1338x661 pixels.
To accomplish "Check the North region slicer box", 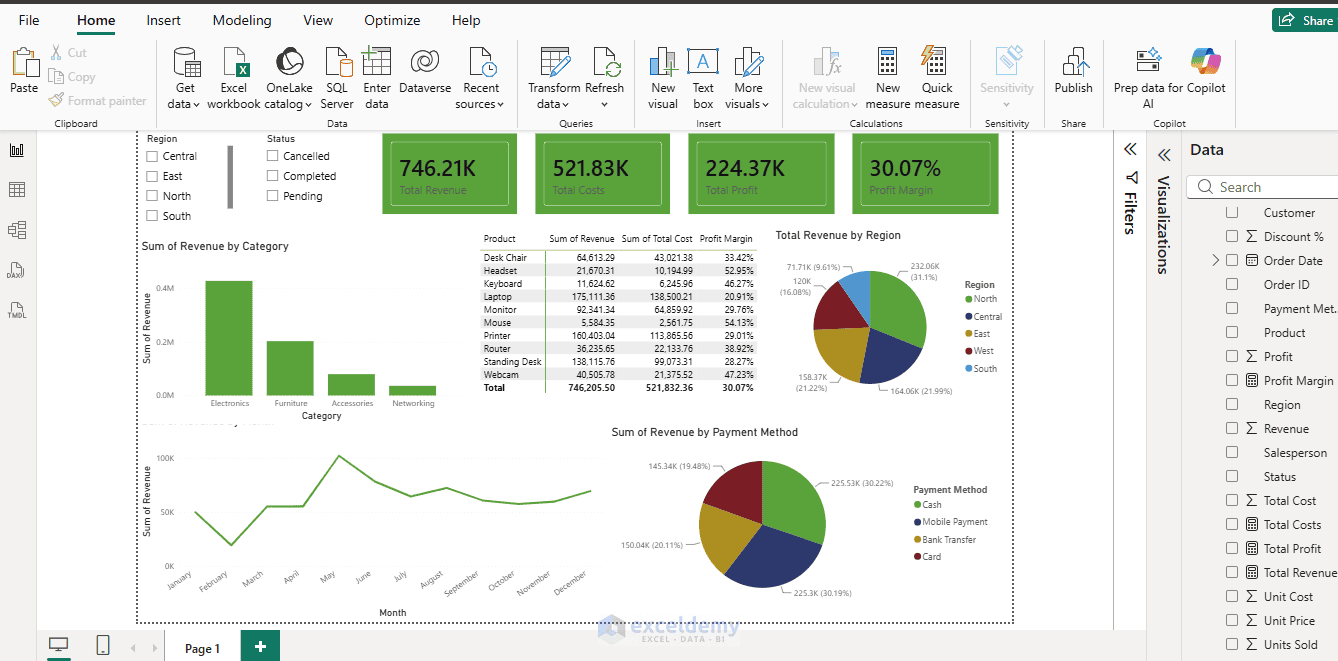I will 152,196.
